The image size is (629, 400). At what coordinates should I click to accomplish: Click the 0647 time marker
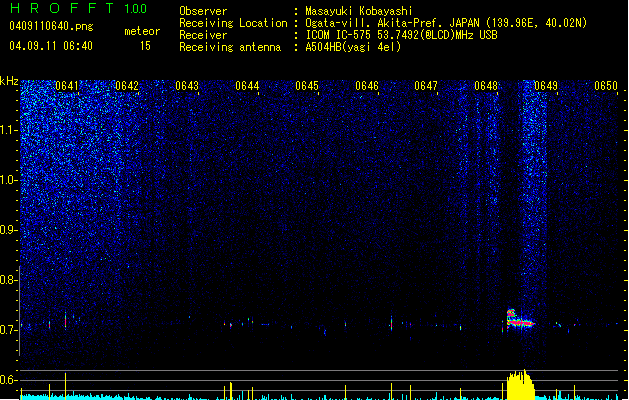tap(426, 86)
